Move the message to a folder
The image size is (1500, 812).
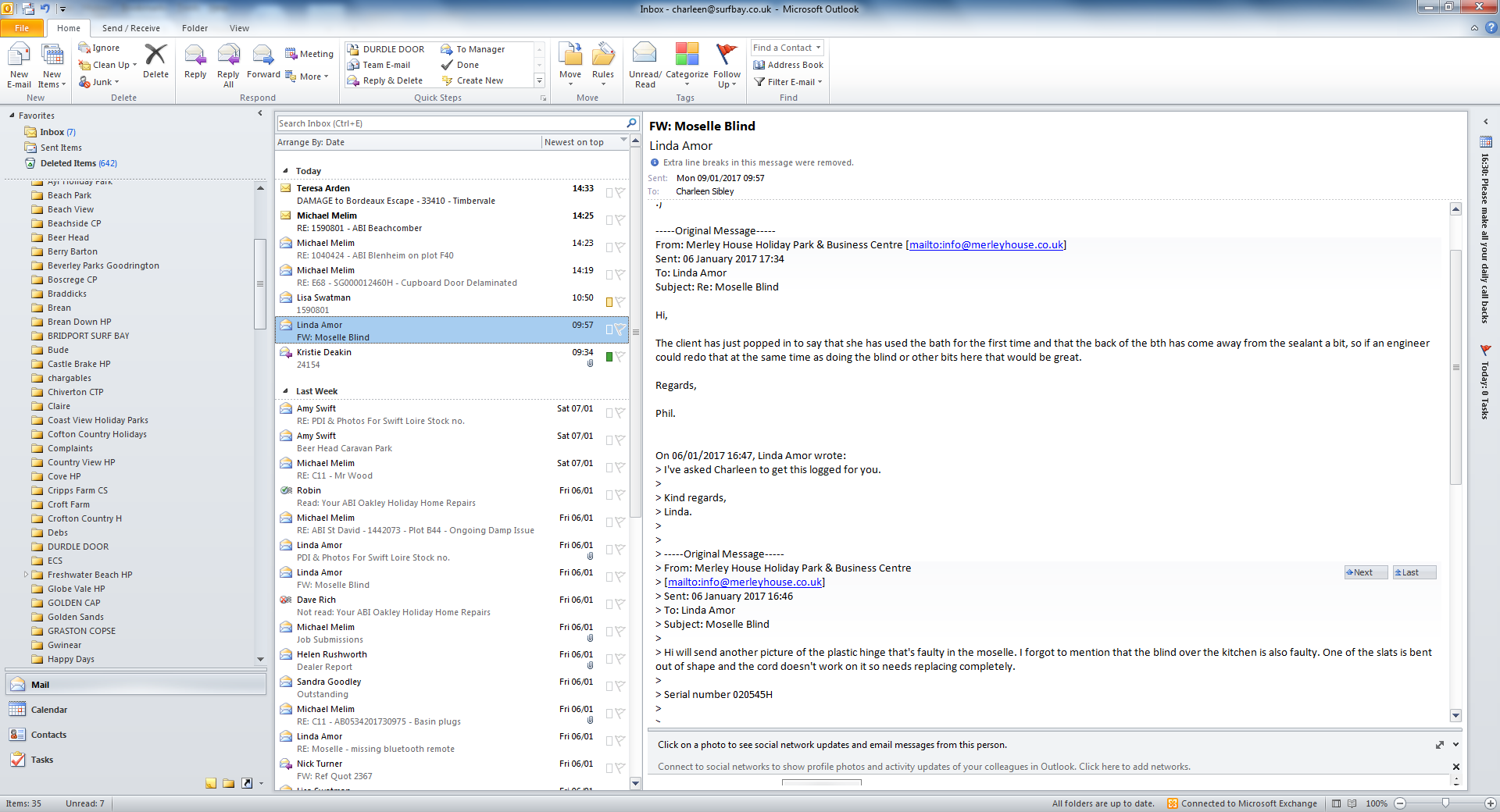pos(570,66)
